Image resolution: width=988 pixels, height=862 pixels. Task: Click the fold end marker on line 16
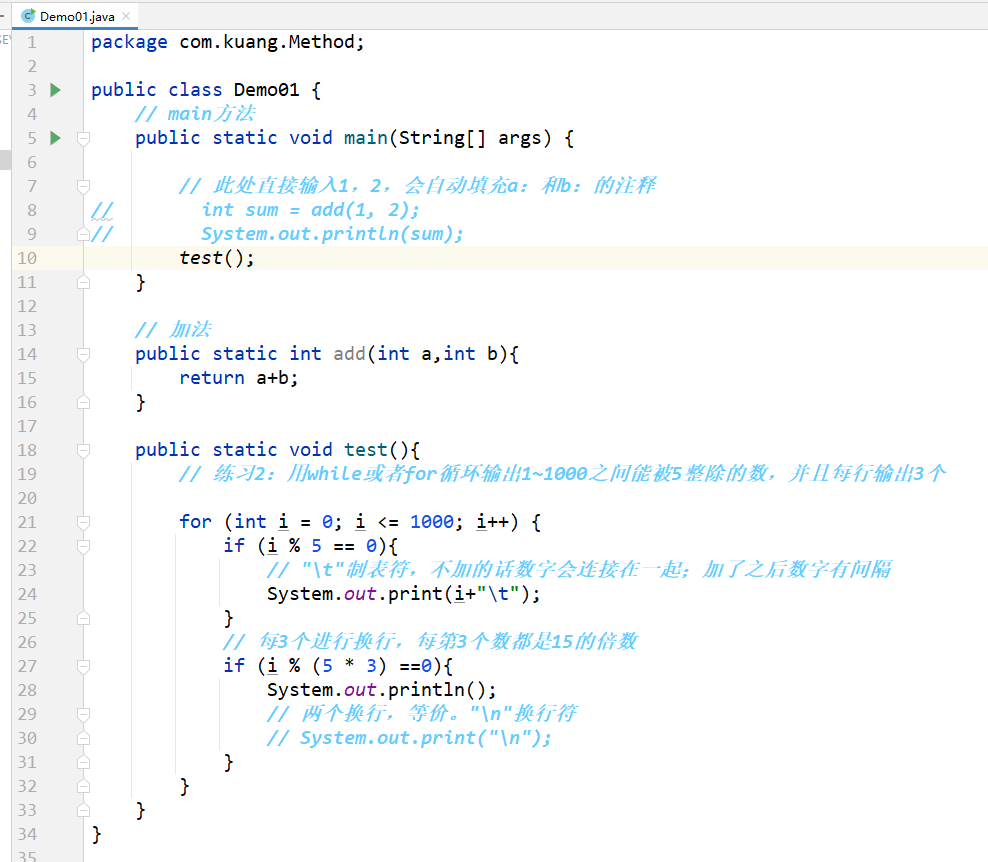pos(83,402)
